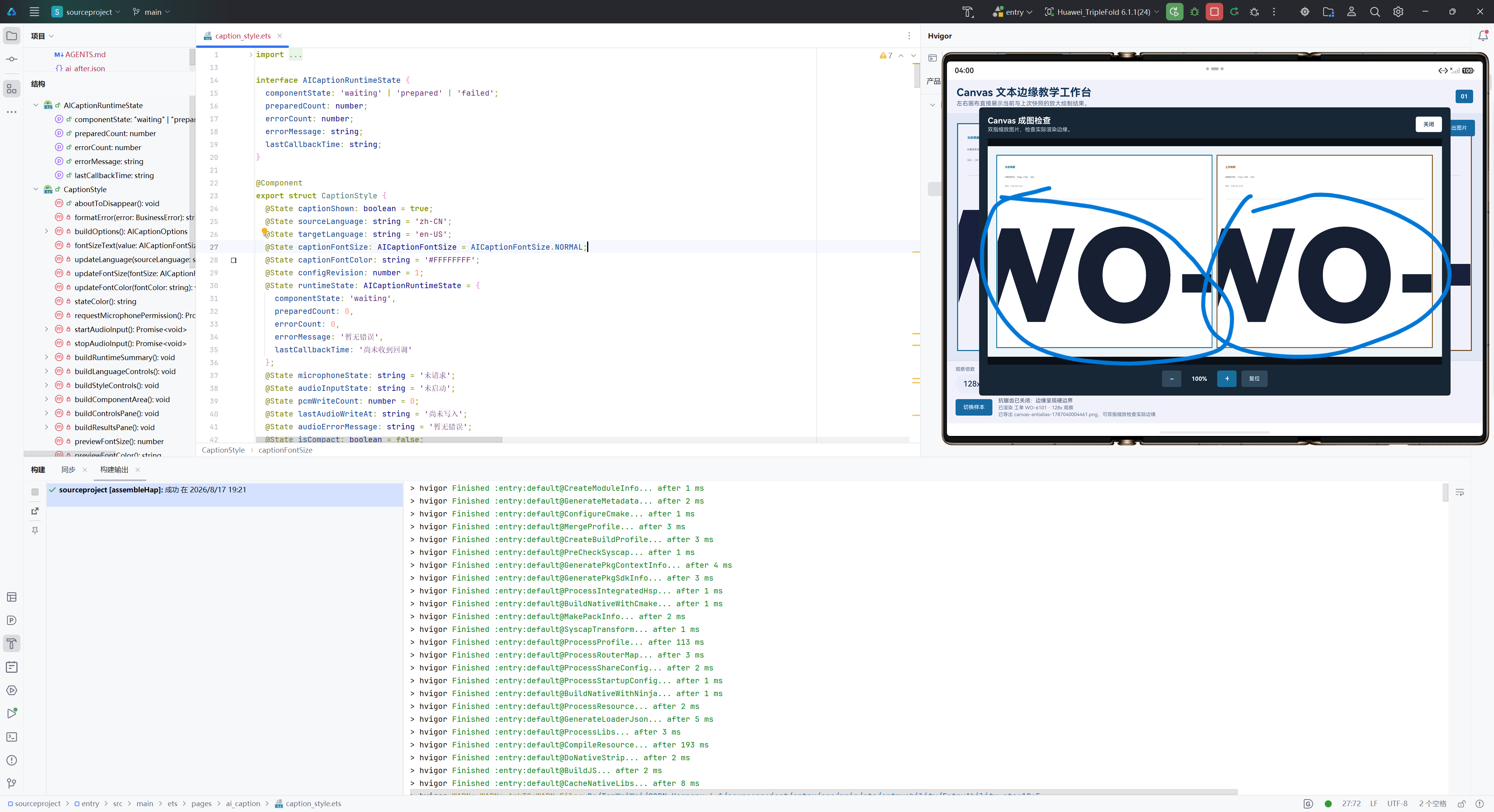Image resolution: width=1494 pixels, height=812 pixels.
Task: Click the status bar icon left of the green dot
Action: tap(1308, 804)
